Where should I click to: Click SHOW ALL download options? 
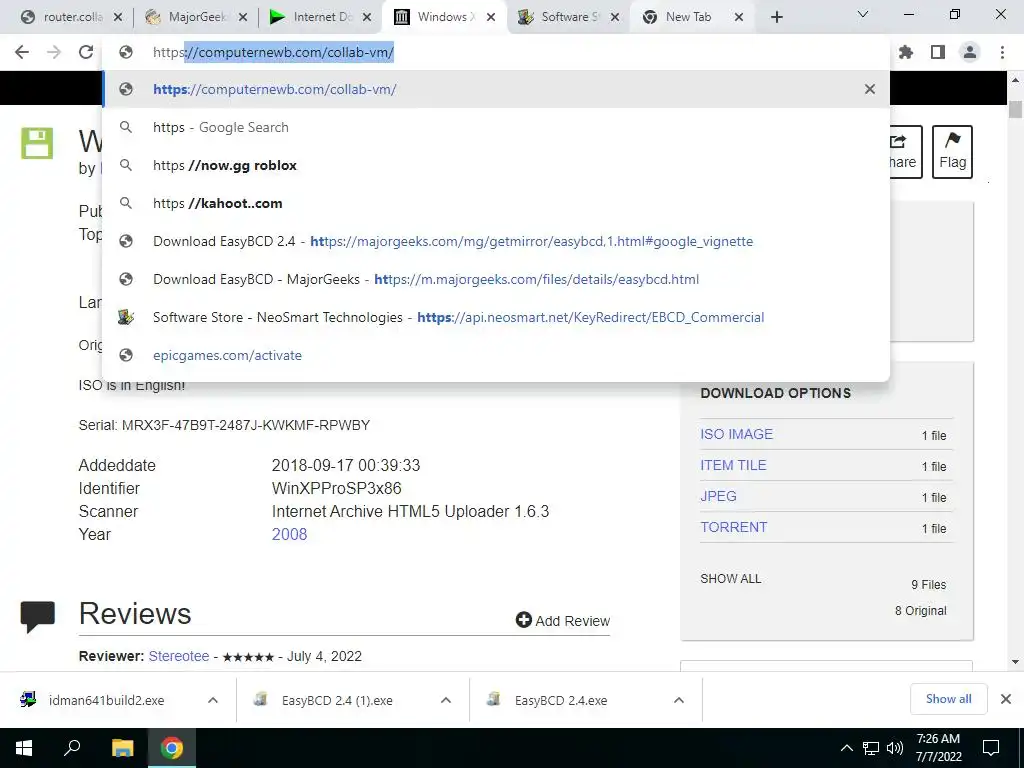point(731,579)
